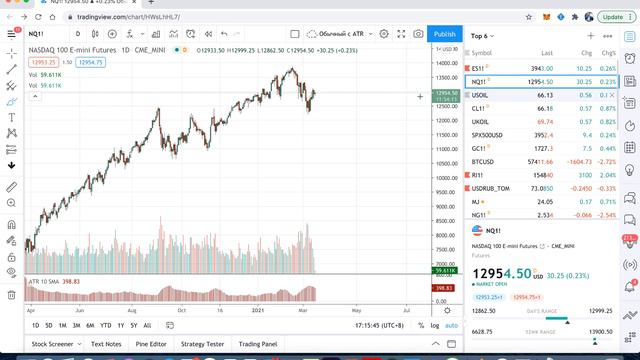Select the patterns drawing tool

[x=11, y=133]
